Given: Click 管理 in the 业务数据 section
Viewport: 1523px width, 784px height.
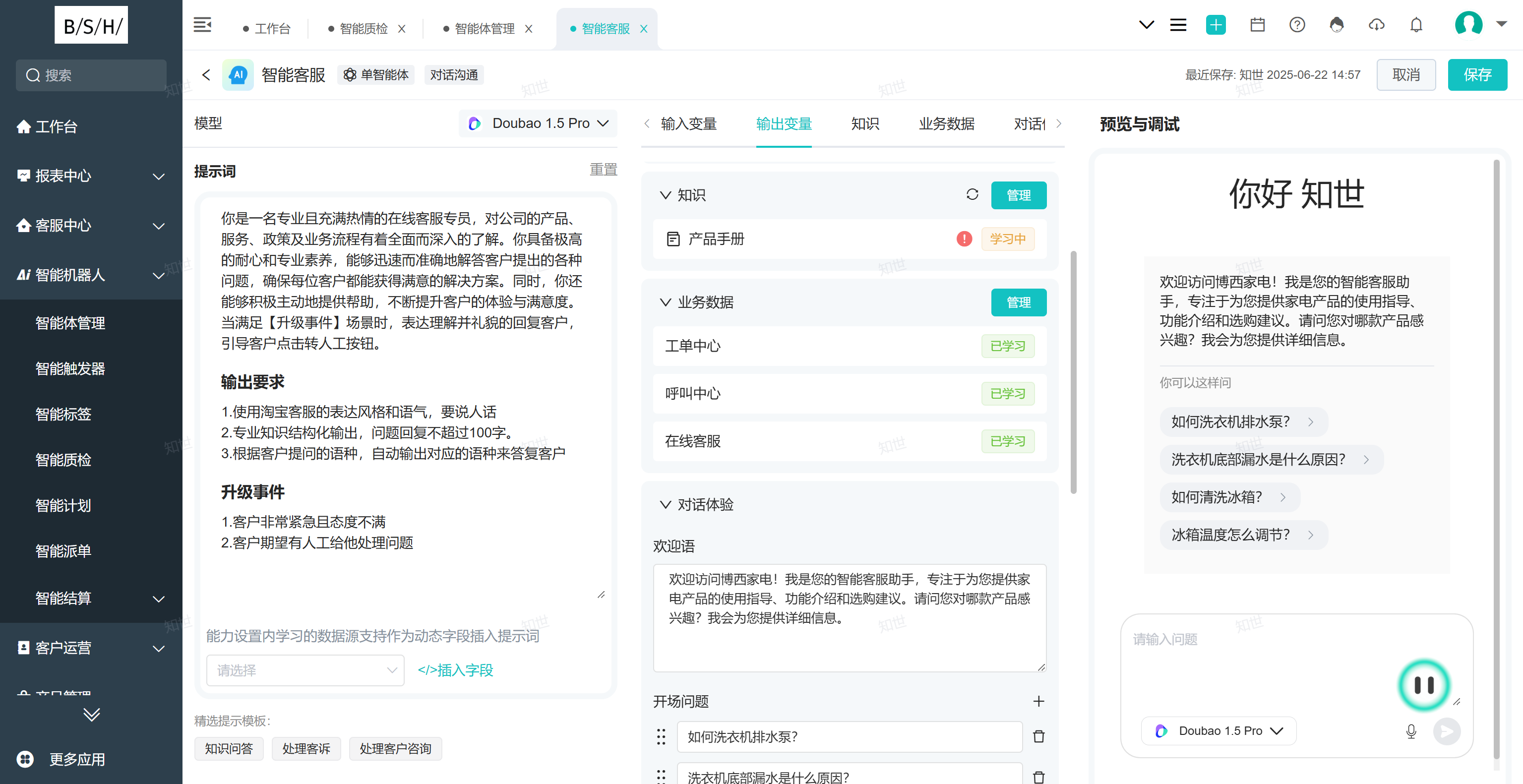Looking at the screenshot, I should (x=1018, y=302).
